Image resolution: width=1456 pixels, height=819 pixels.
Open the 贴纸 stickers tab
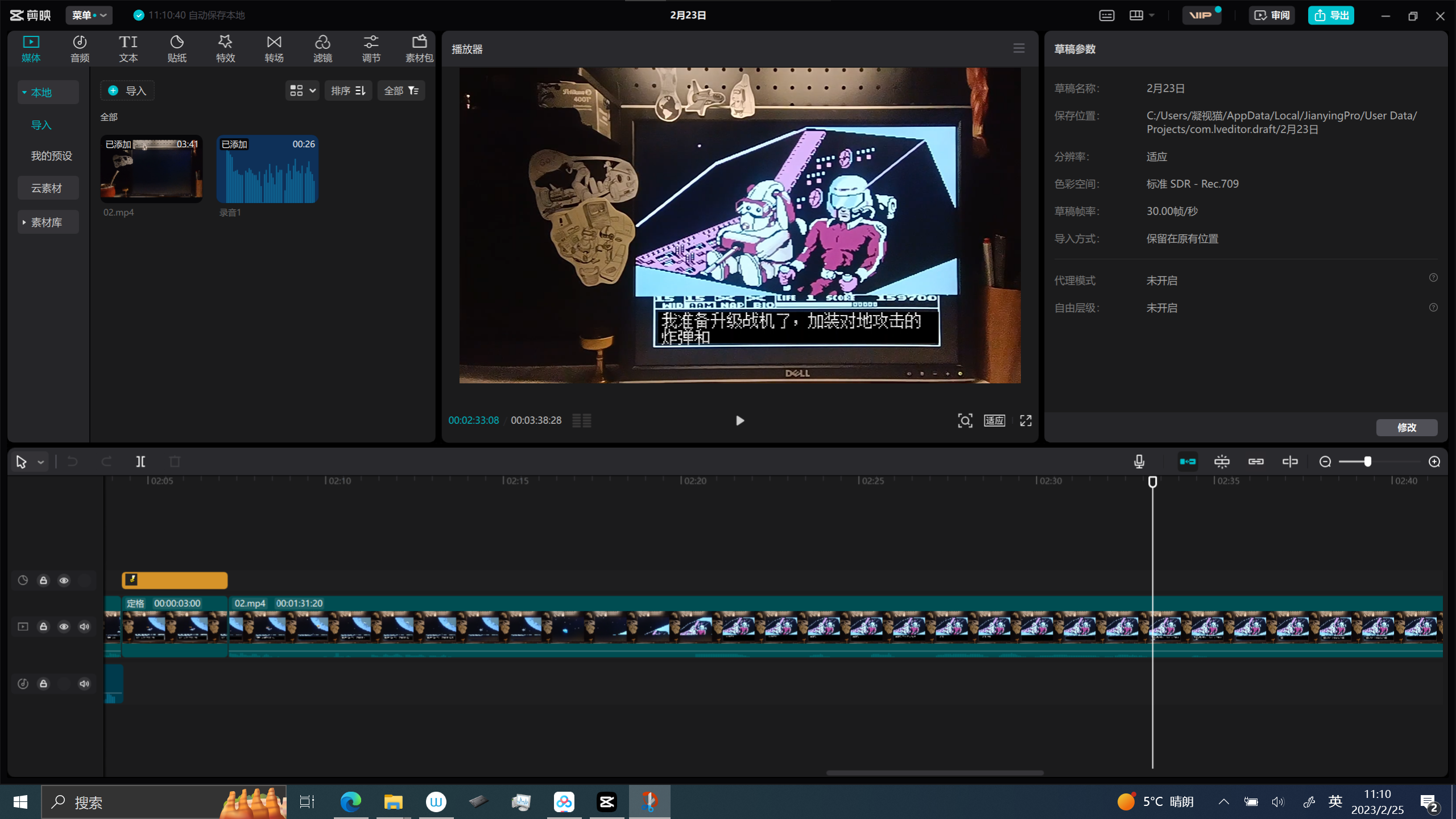(177, 49)
